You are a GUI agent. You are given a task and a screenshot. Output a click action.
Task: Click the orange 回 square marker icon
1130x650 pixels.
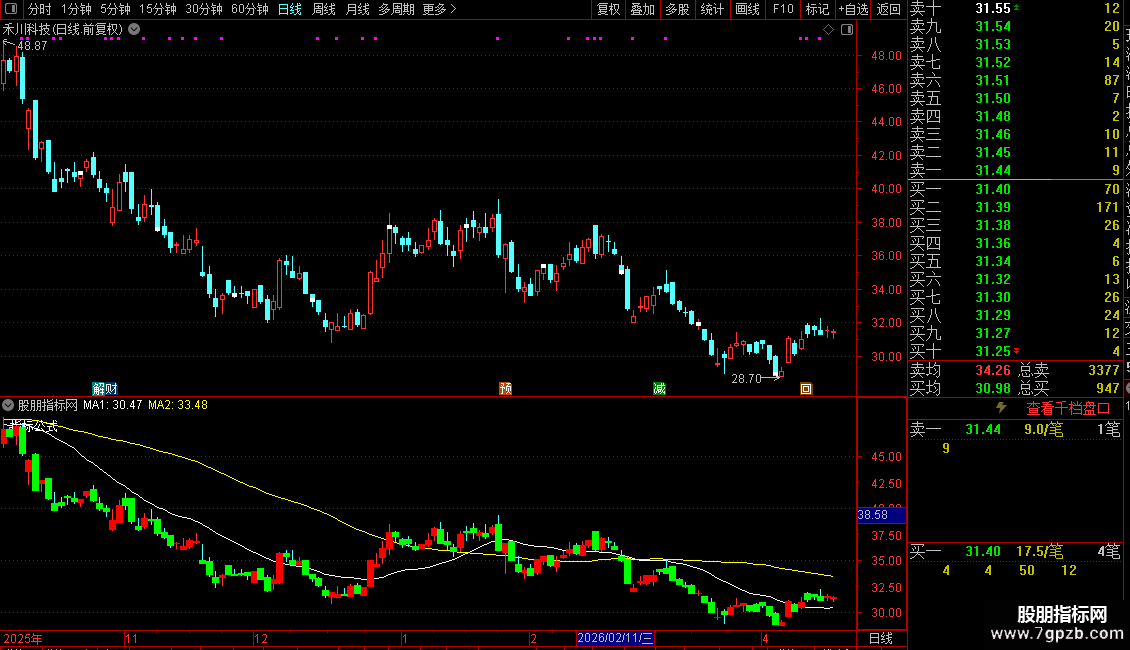point(806,388)
